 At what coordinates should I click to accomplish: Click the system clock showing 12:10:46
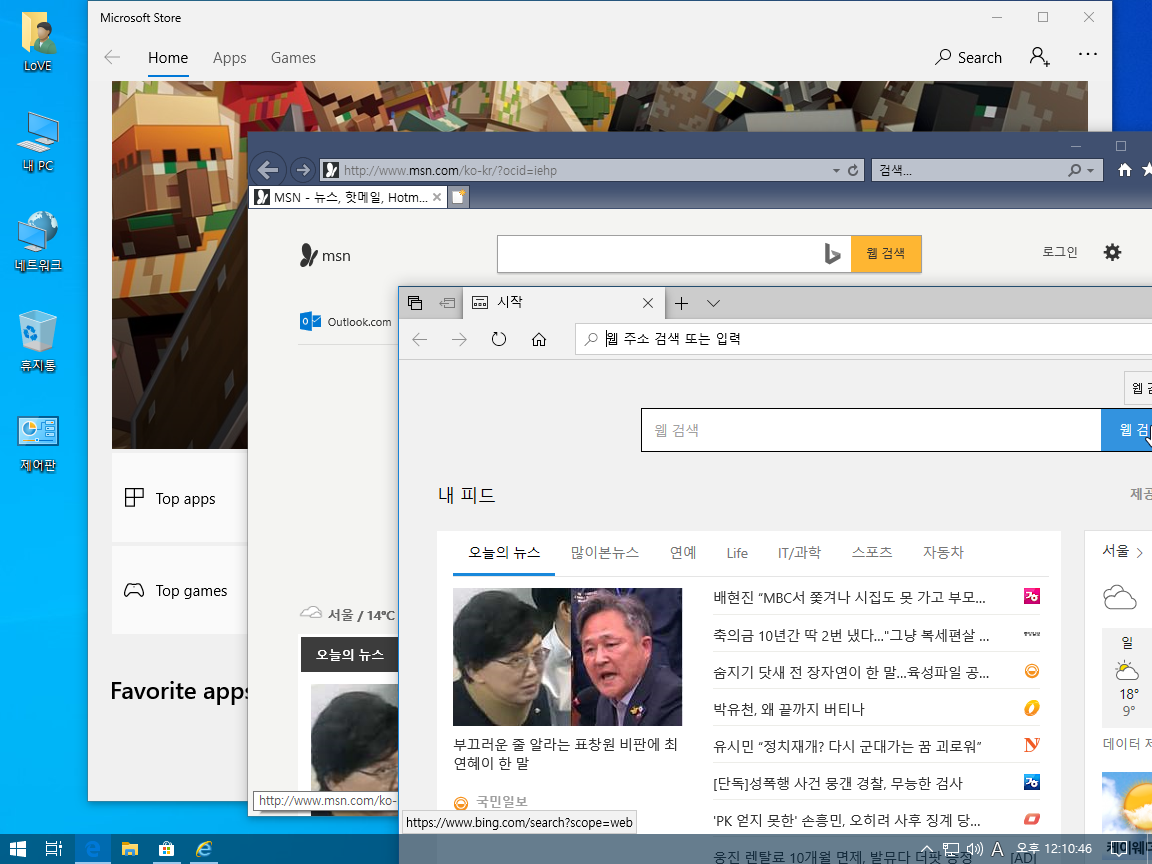point(1054,849)
